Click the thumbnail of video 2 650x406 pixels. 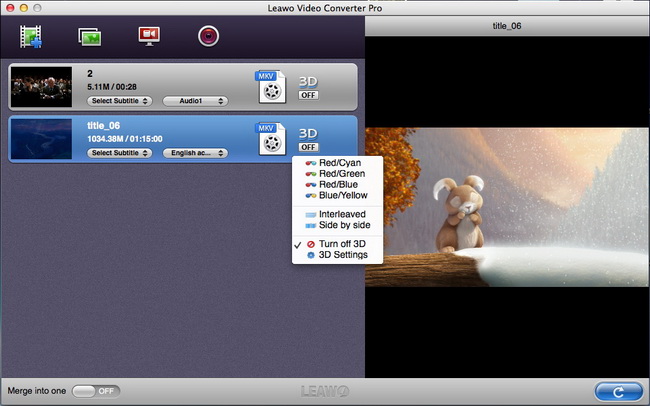coord(41,87)
